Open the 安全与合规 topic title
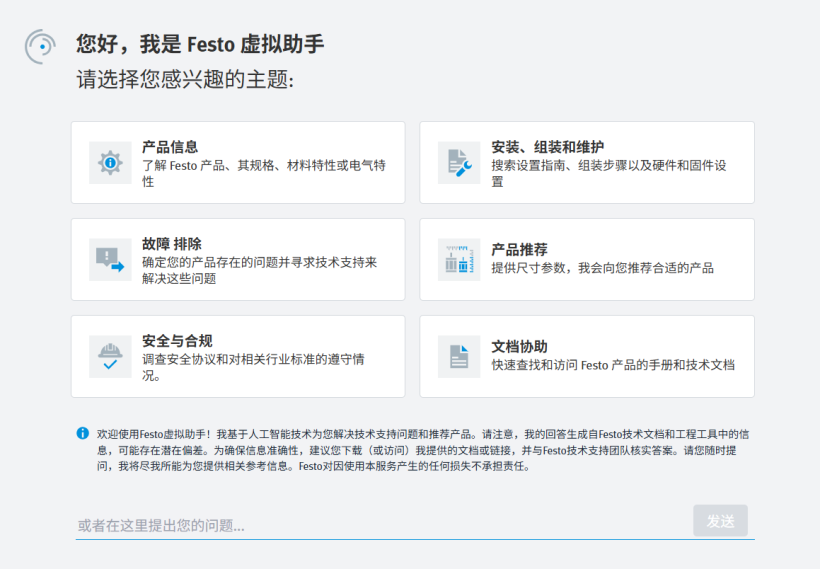Screen dimensions: 820x569 pyautogui.click(x=177, y=341)
